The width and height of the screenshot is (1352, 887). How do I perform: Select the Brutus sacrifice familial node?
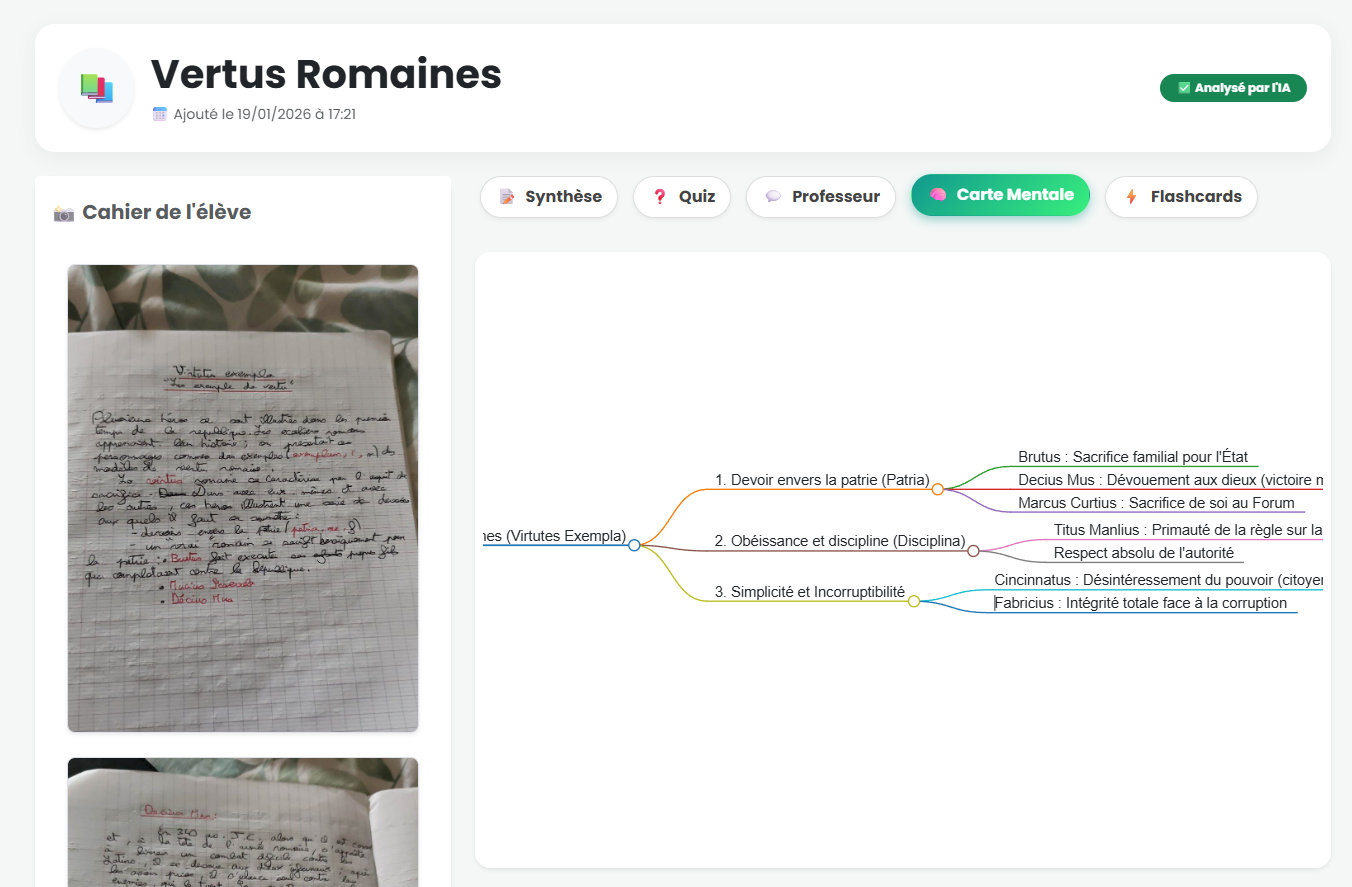1132,457
